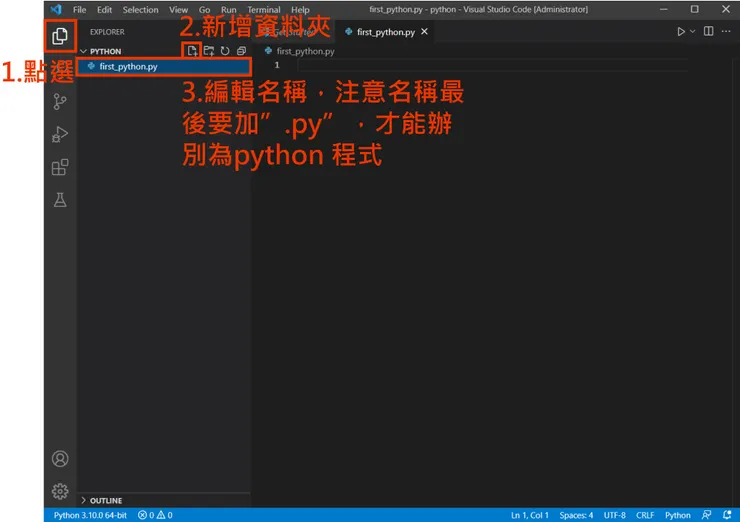Image resolution: width=740 pixels, height=522 pixels.
Task: Open the Manage gear settings
Action: tap(60, 491)
